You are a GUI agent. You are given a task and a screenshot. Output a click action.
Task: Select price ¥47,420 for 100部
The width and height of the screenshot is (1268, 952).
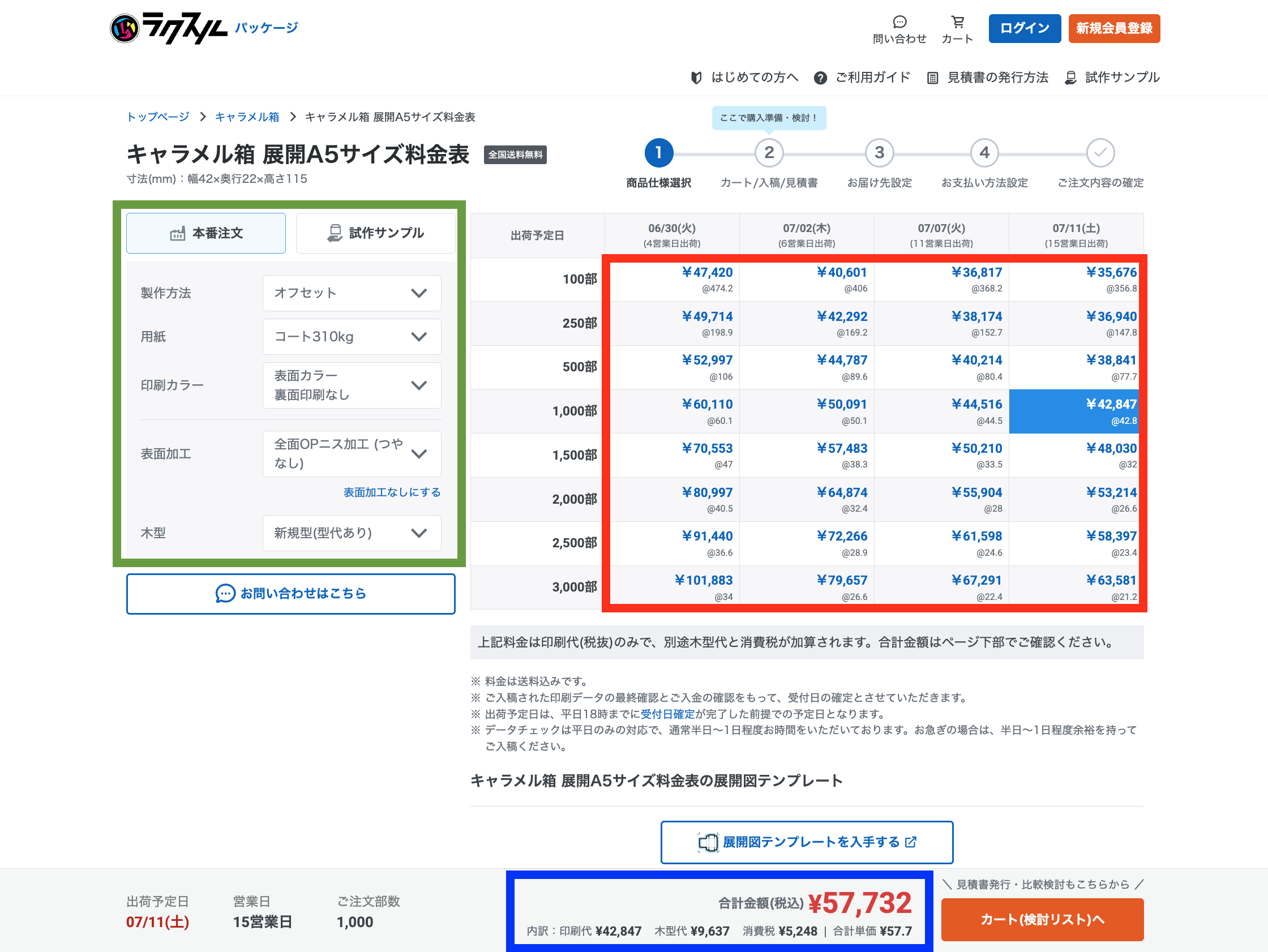[672, 279]
